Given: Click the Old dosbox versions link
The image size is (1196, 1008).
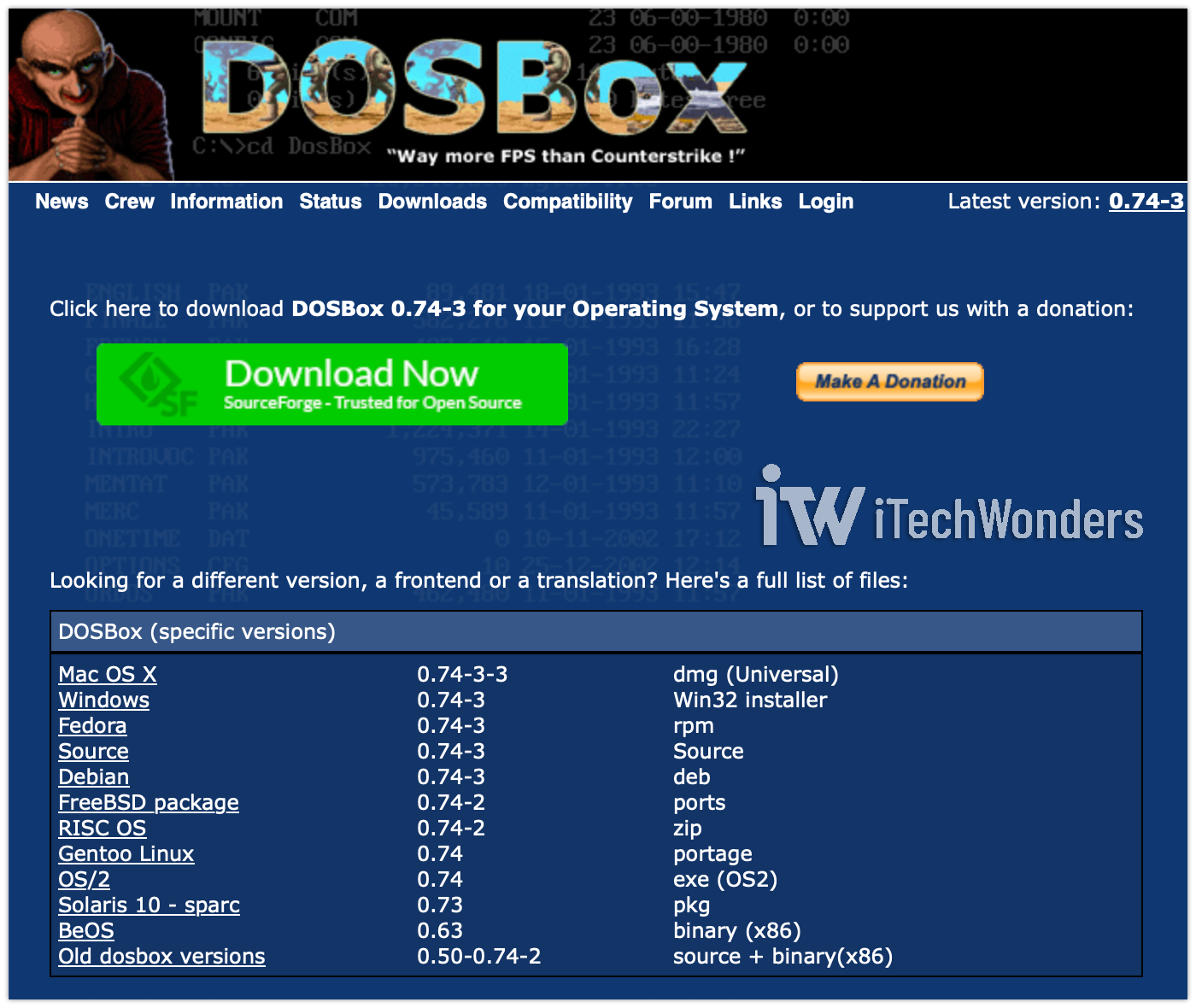Looking at the screenshot, I should (161, 956).
